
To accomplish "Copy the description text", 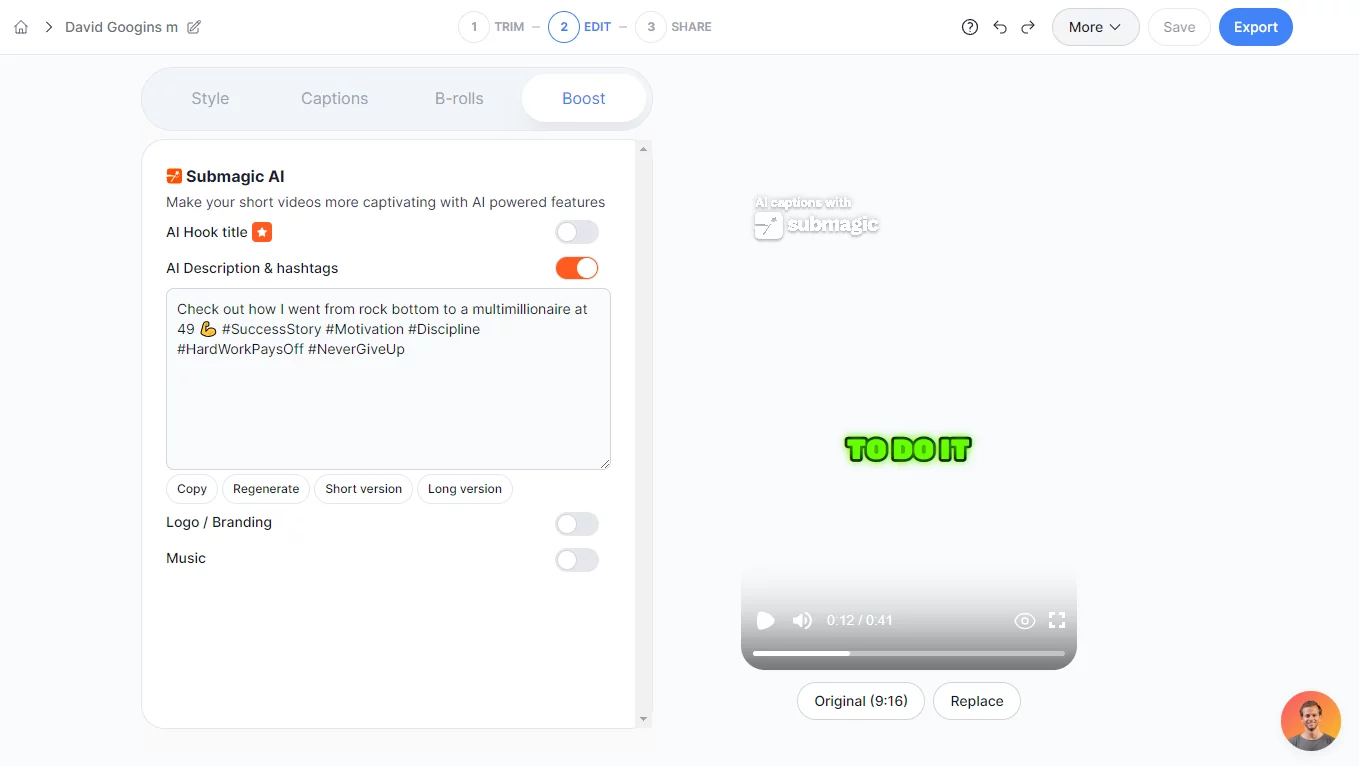I will [192, 489].
